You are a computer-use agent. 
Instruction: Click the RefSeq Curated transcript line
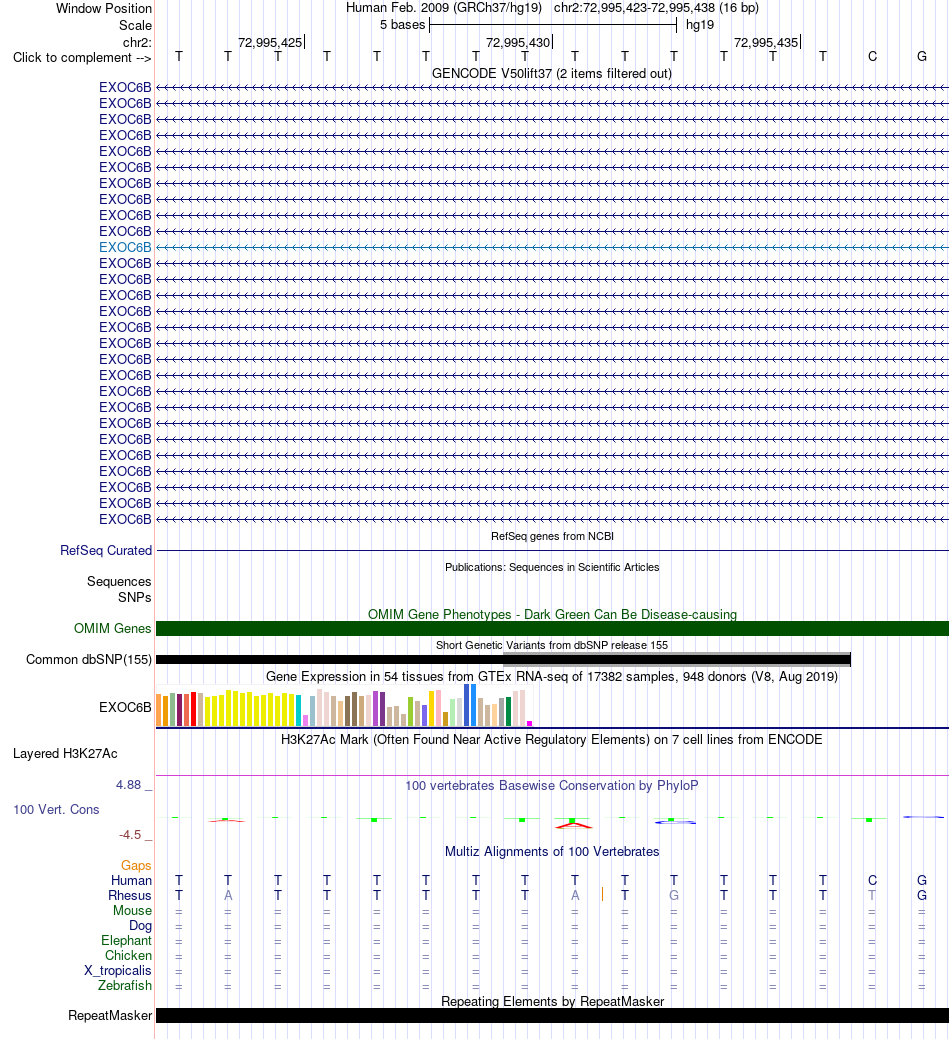552,551
